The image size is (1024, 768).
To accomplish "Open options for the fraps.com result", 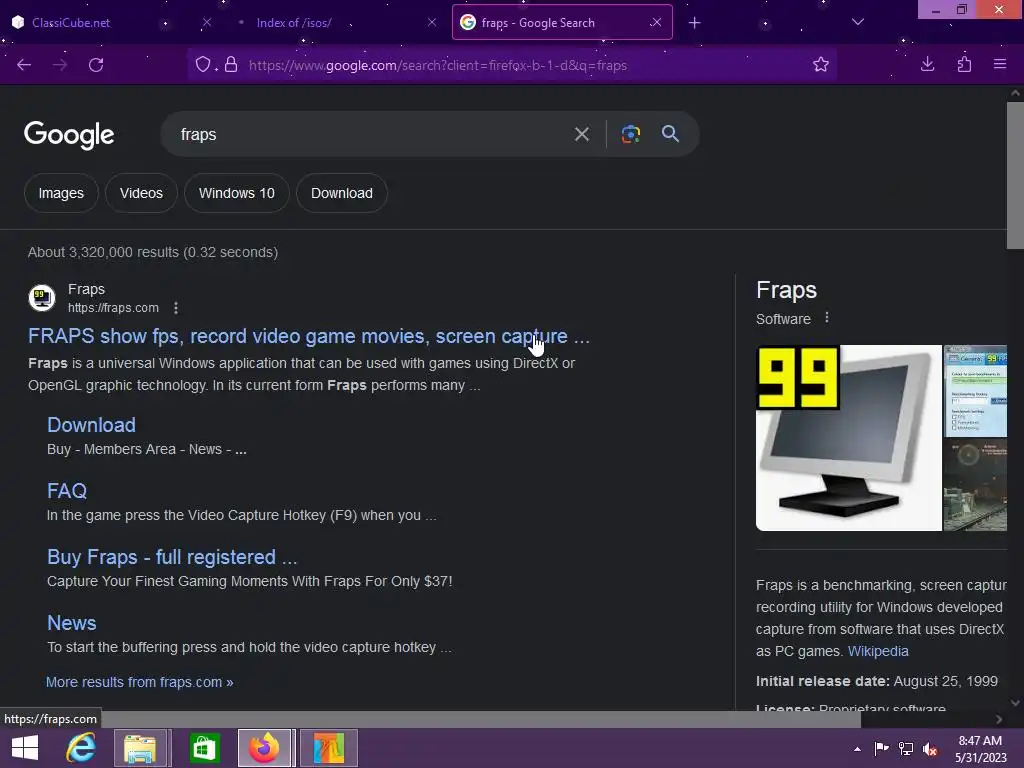I will (x=176, y=308).
